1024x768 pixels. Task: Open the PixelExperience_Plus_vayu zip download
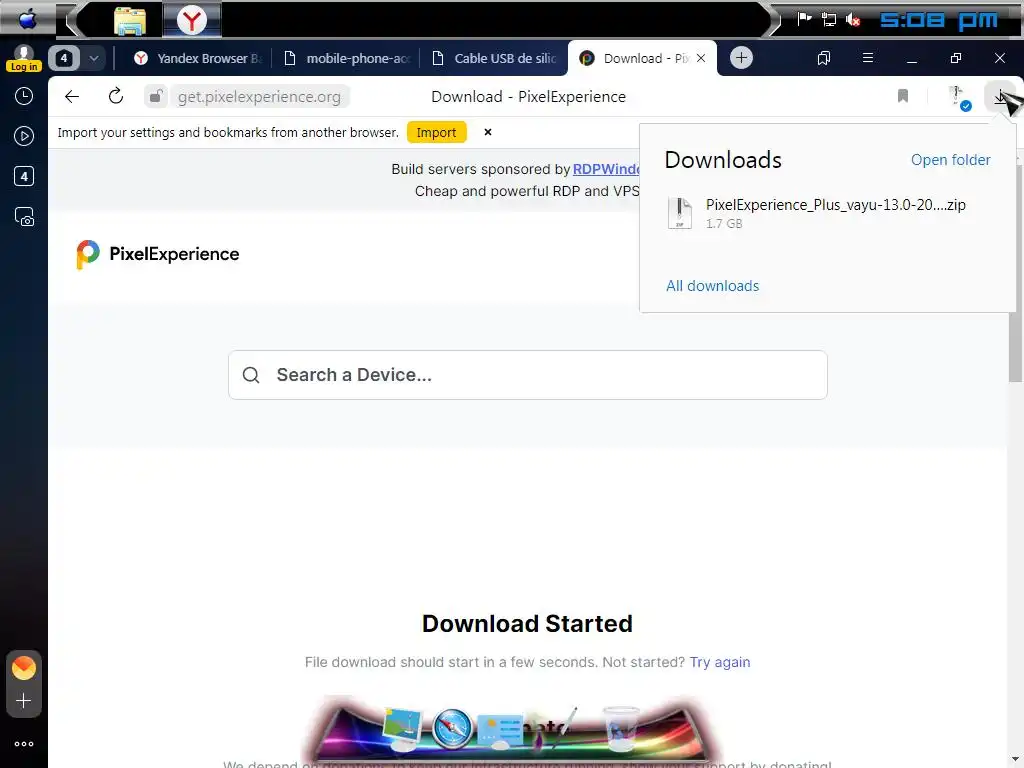click(x=828, y=213)
